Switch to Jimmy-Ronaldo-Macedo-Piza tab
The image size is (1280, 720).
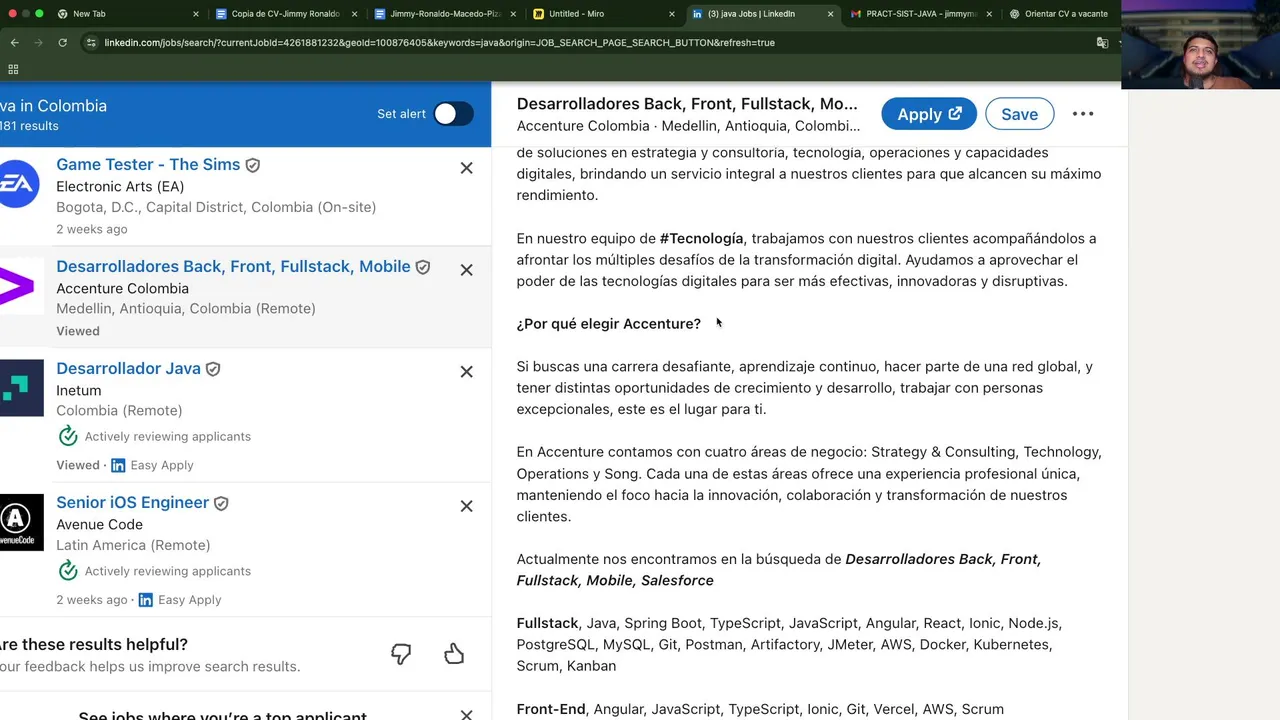[445, 14]
